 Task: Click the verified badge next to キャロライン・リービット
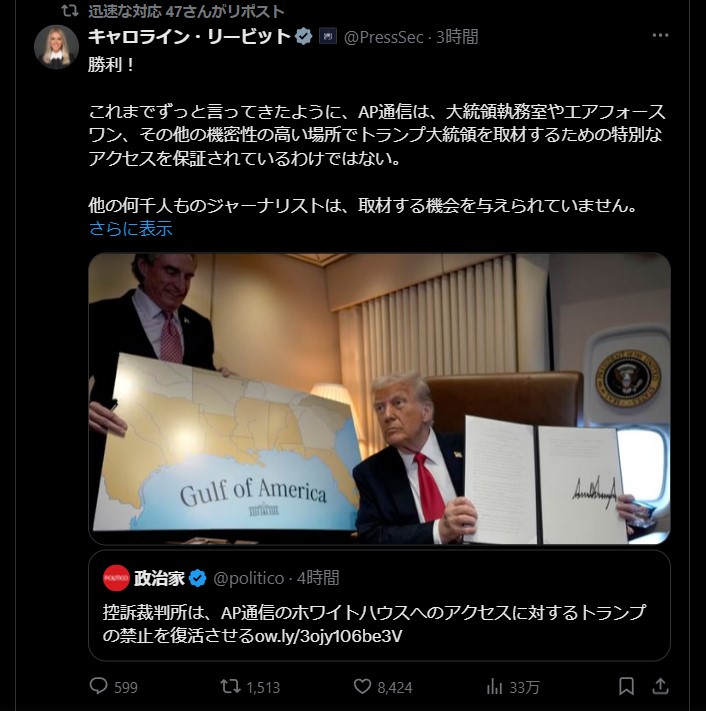coord(303,36)
